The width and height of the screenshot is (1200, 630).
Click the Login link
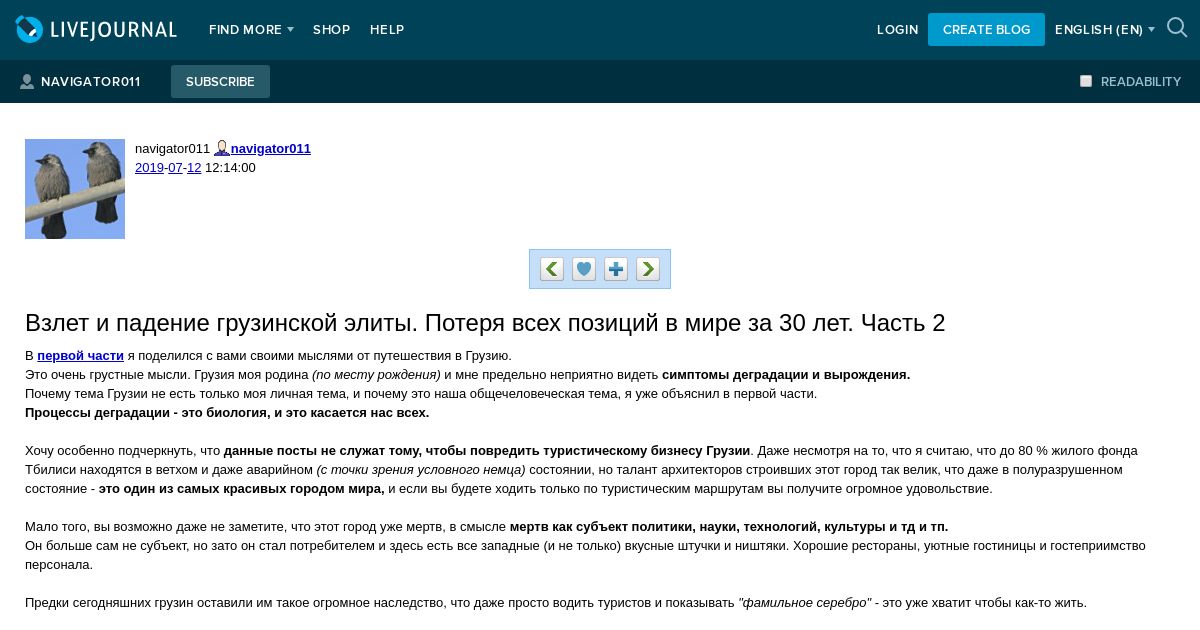click(x=897, y=30)
